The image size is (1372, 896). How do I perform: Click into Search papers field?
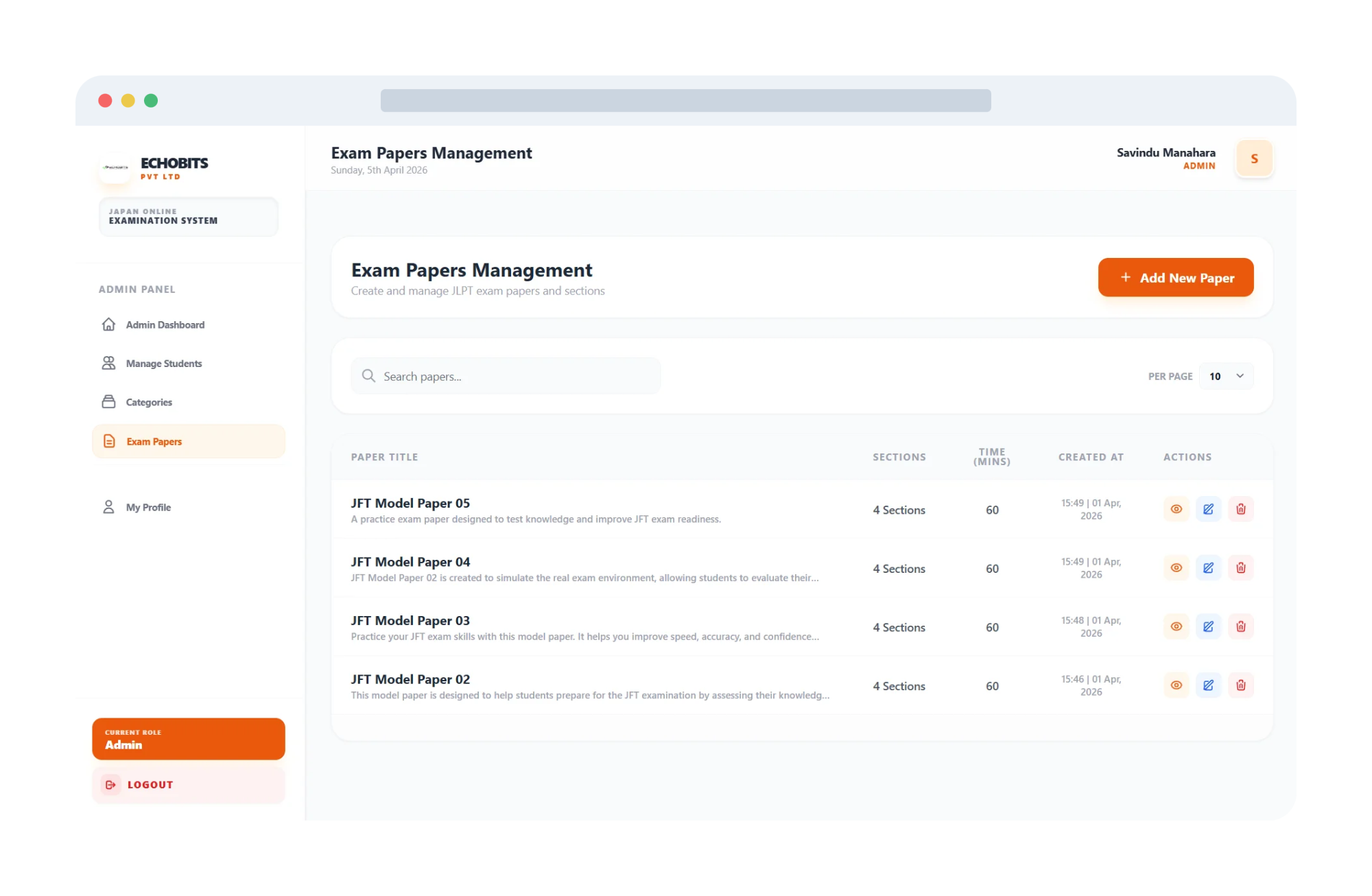point(514,376)
